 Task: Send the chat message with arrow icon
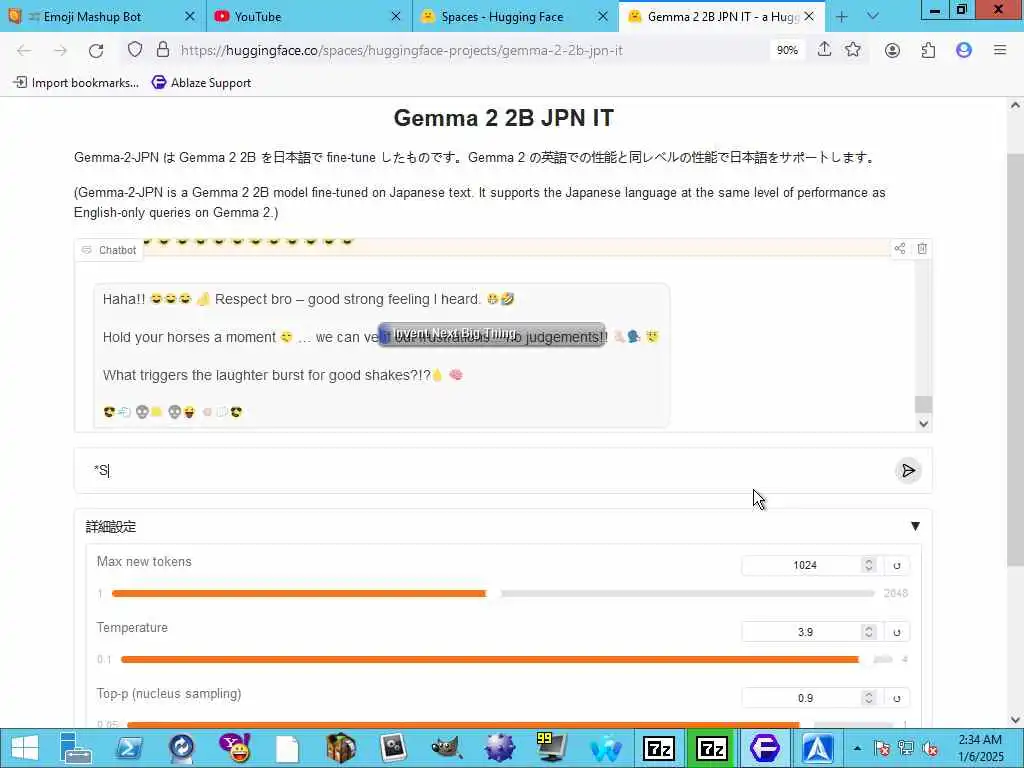(908, 470)
